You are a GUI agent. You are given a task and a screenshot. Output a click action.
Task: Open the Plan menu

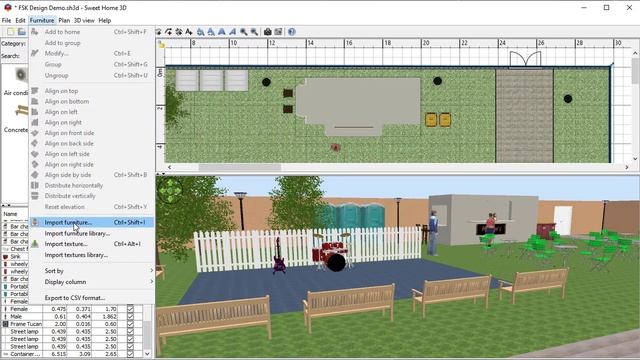pos(64,20)
